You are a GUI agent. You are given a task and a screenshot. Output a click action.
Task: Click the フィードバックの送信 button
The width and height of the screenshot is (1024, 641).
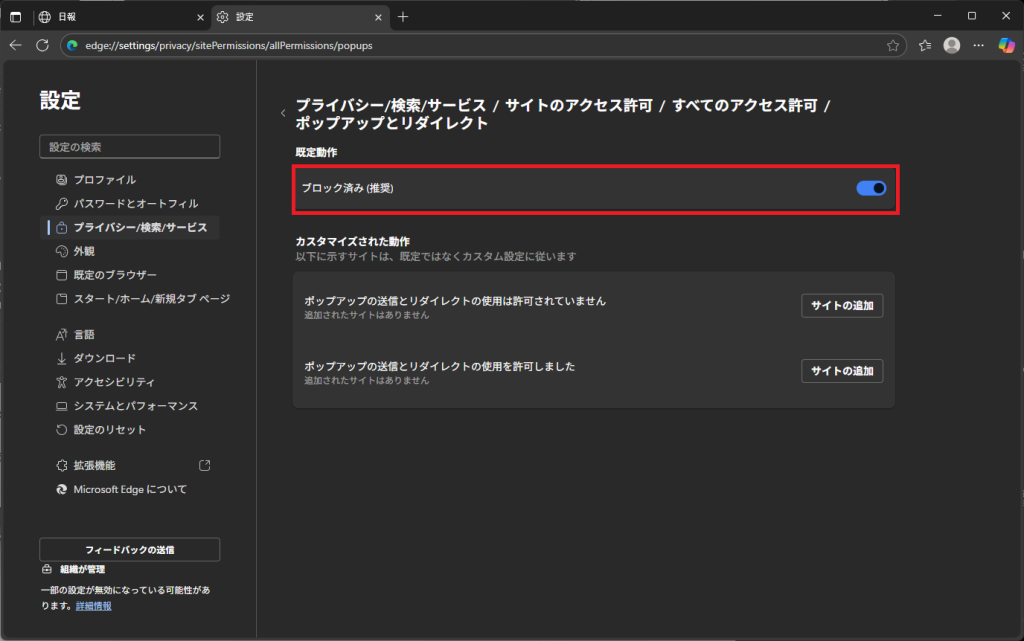pyautogui.click(x=129, y=550)
